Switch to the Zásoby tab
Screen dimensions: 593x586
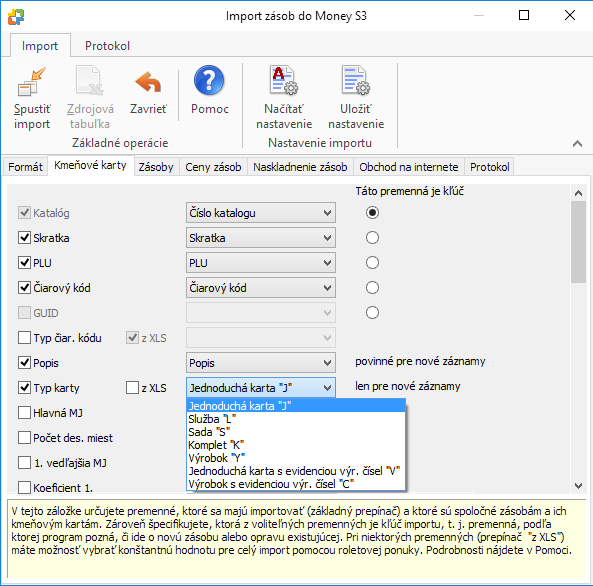[156, 167]
